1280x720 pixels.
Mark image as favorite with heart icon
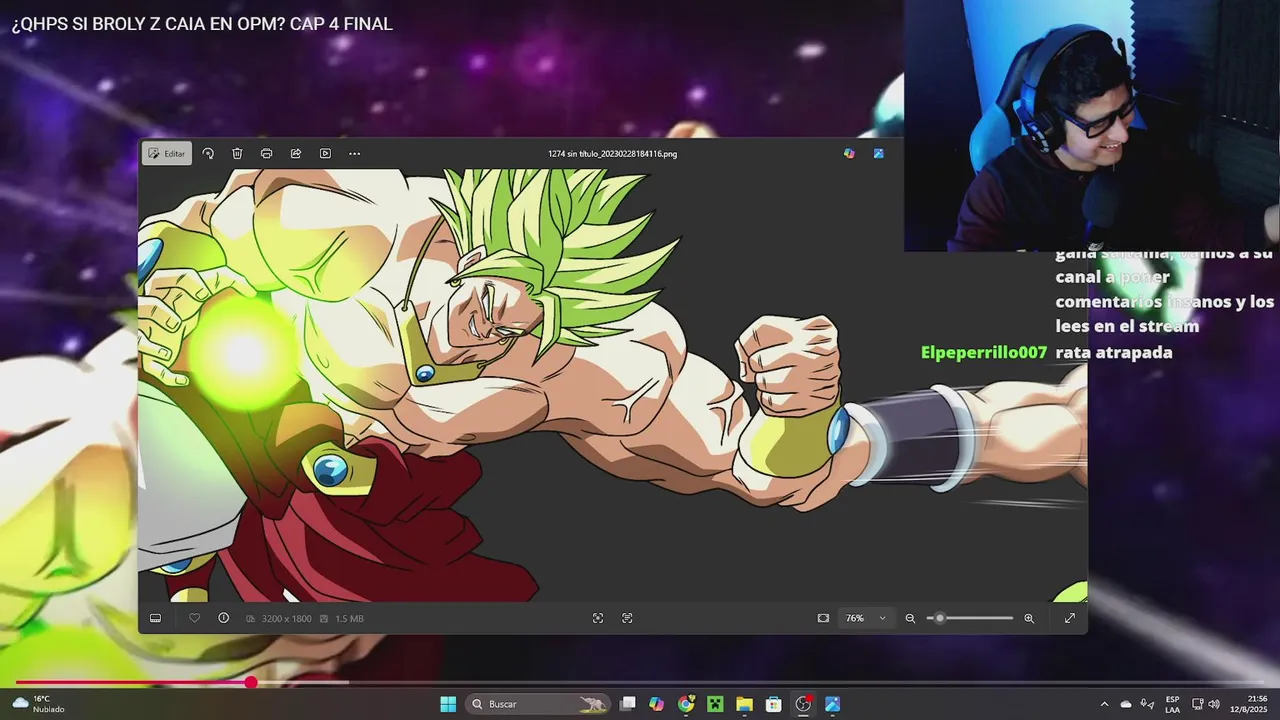click(x=194, y=618)
